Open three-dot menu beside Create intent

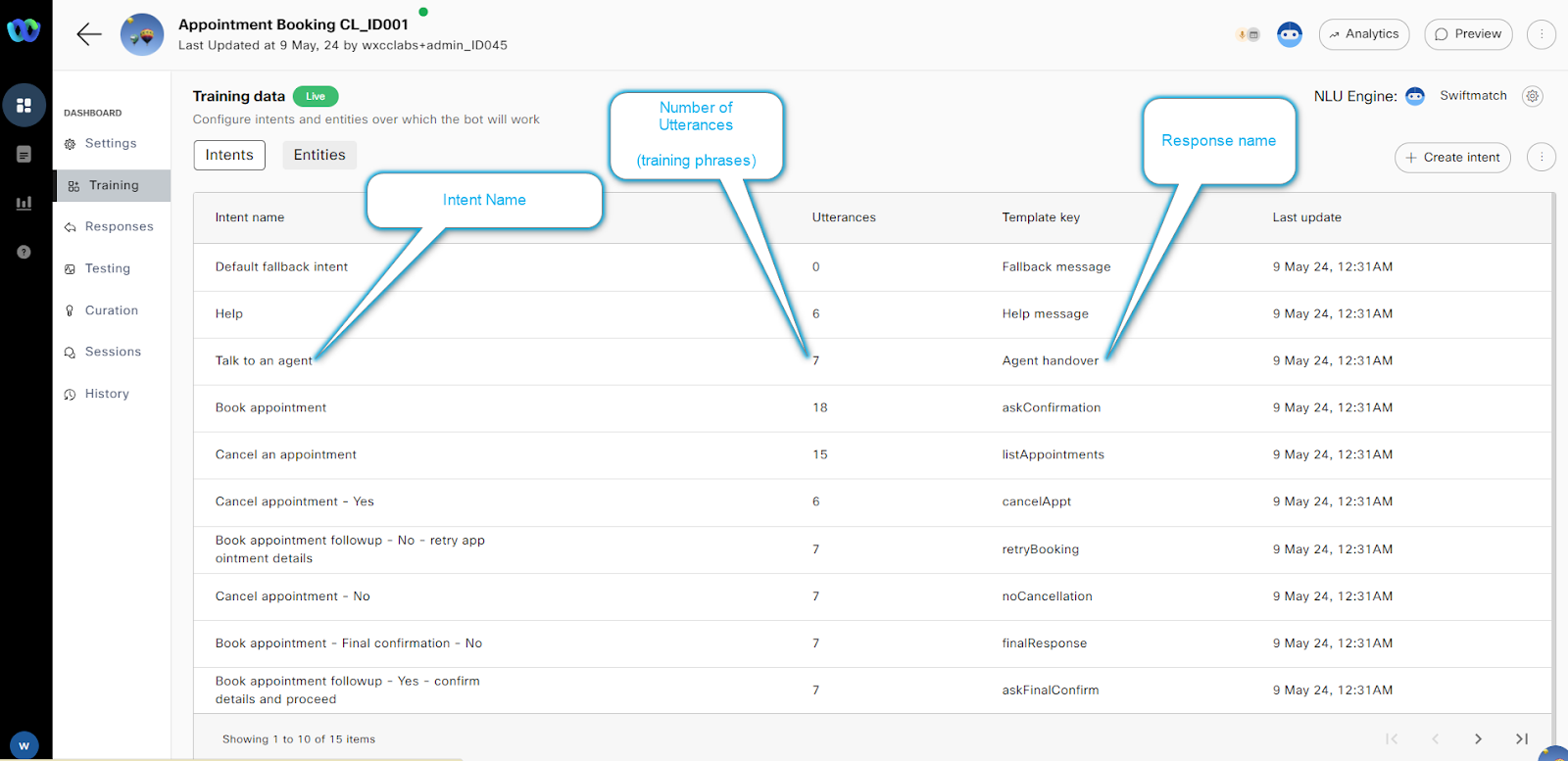click(x=1541, y=157)
